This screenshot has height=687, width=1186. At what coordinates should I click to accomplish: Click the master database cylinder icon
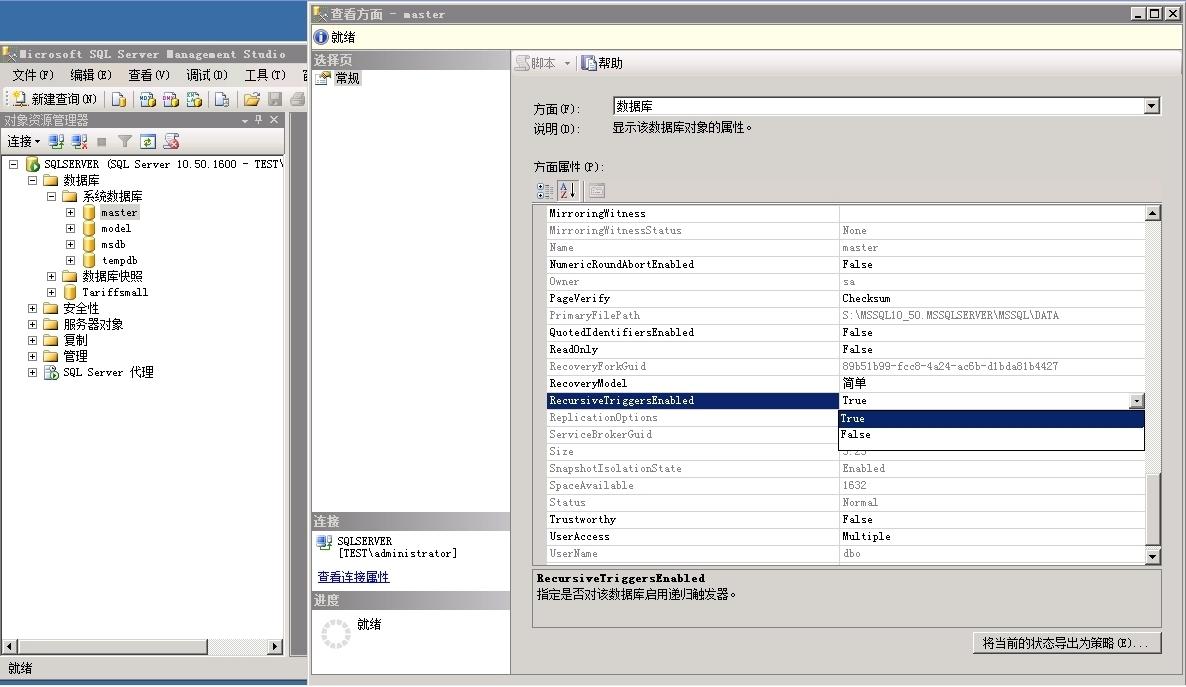click(89, 213)
